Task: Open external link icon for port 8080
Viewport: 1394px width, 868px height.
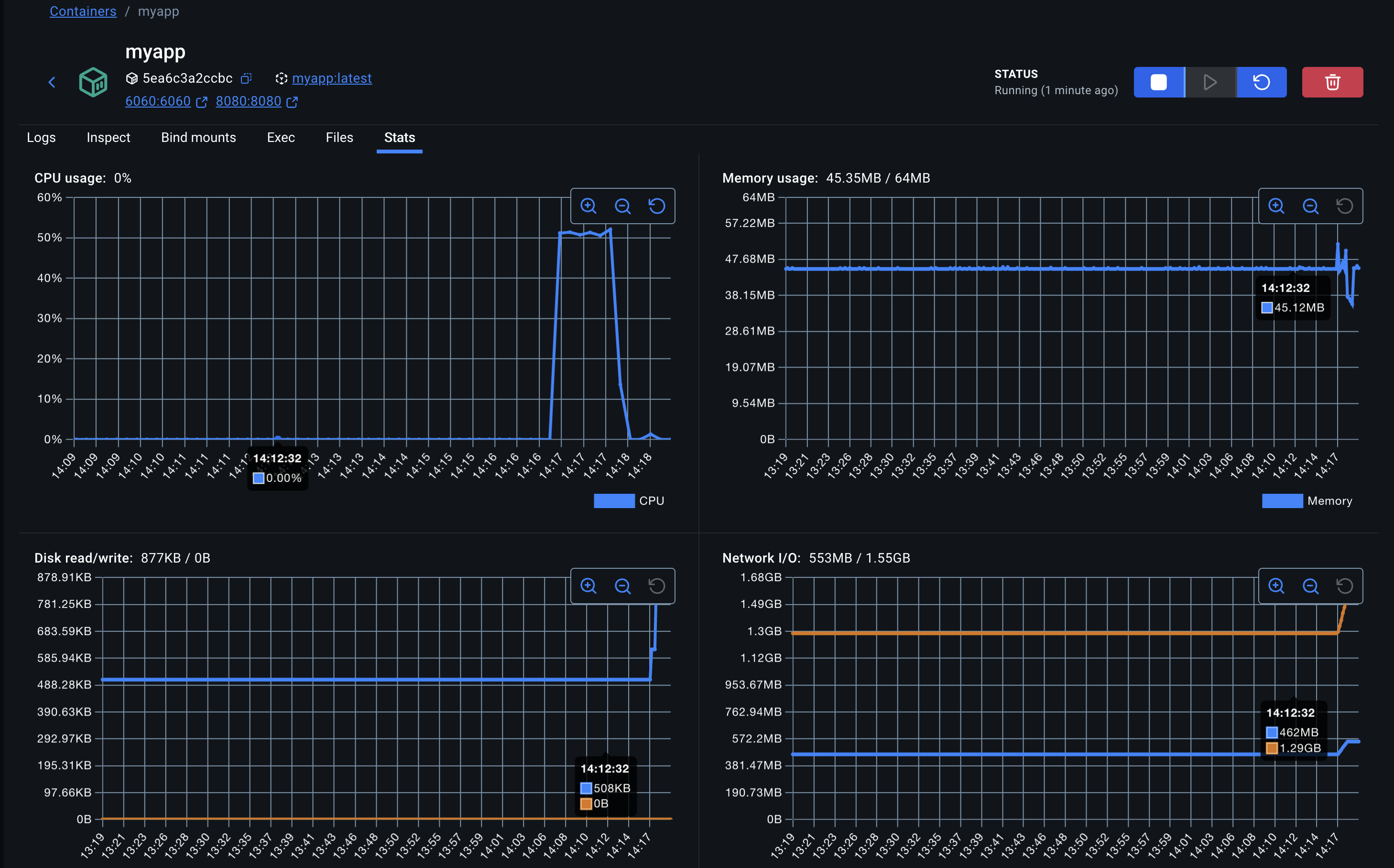Action: pyautogui.click(x=292, y=102)
